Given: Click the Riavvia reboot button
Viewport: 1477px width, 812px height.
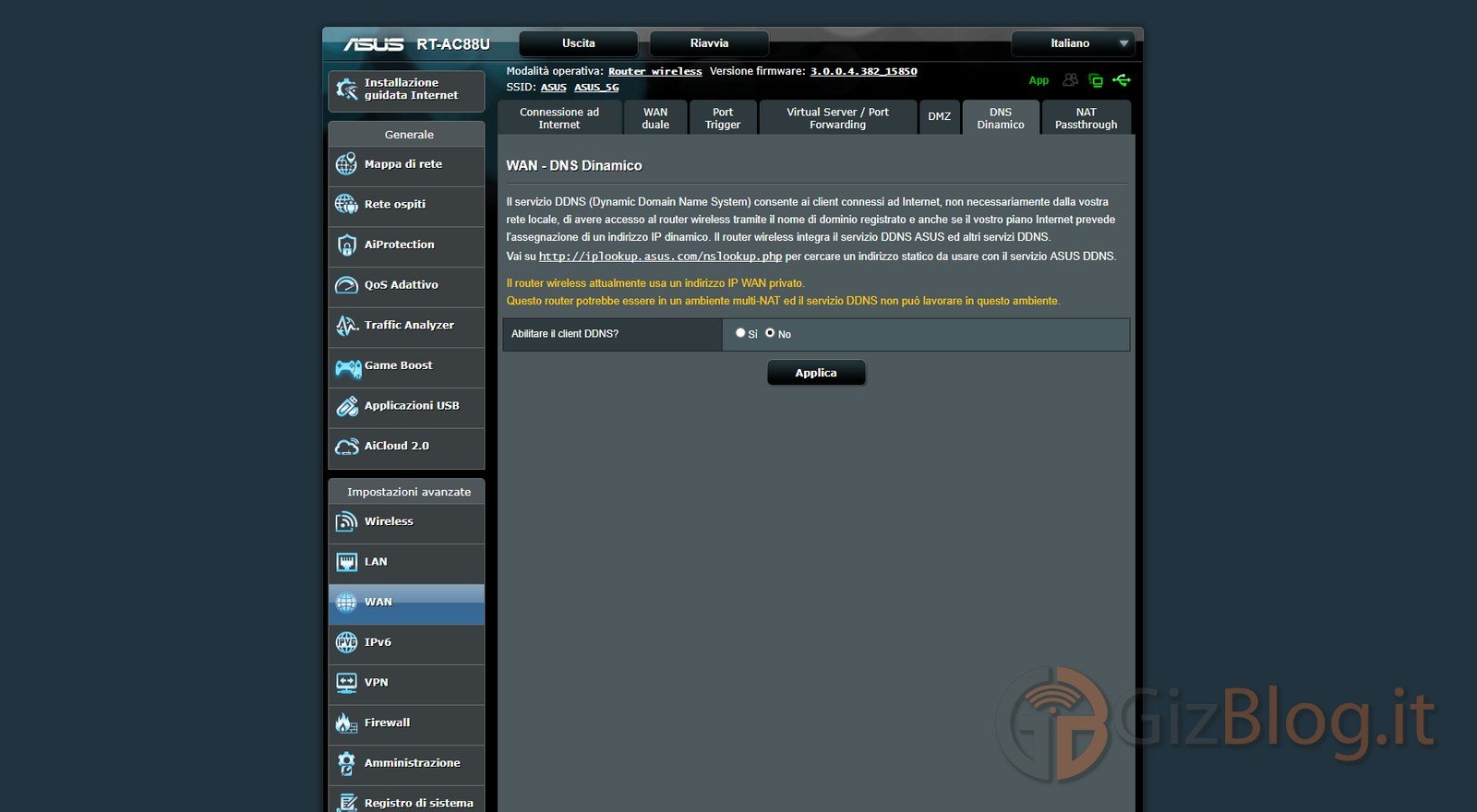Looking at the screenshot, I should pos(709,43).
